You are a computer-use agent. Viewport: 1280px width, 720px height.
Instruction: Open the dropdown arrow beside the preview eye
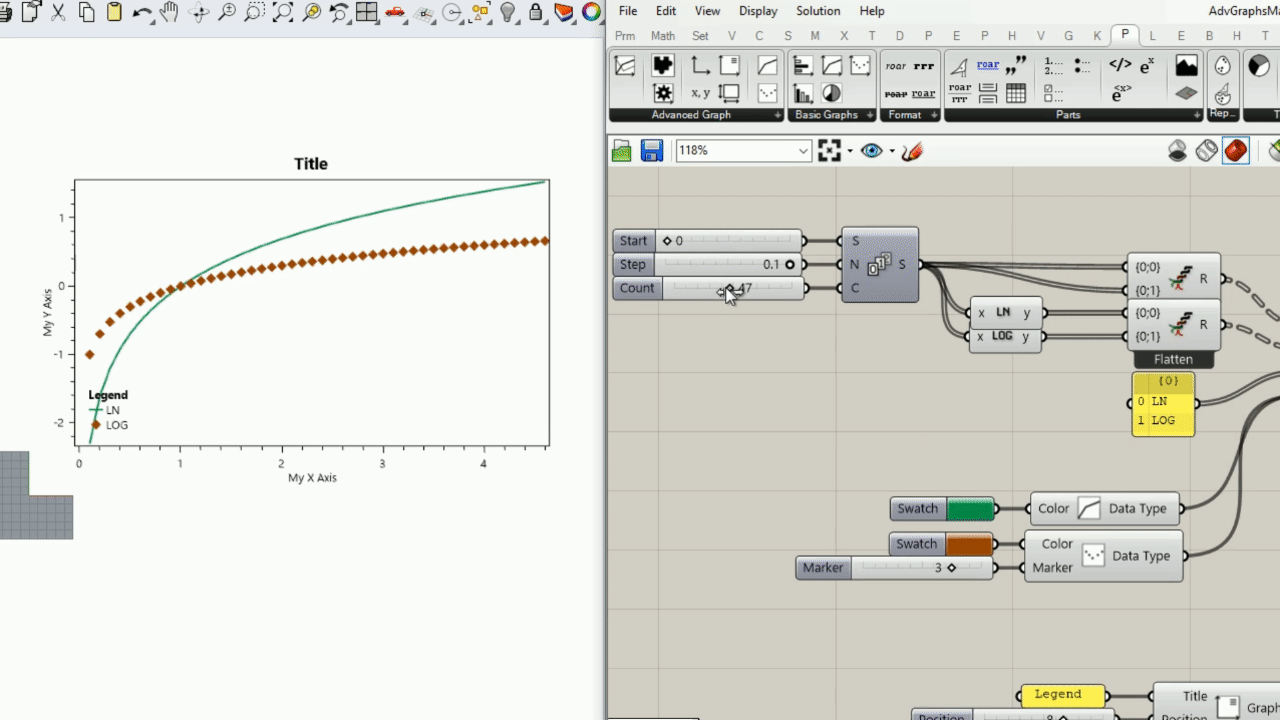pos(891,152)
